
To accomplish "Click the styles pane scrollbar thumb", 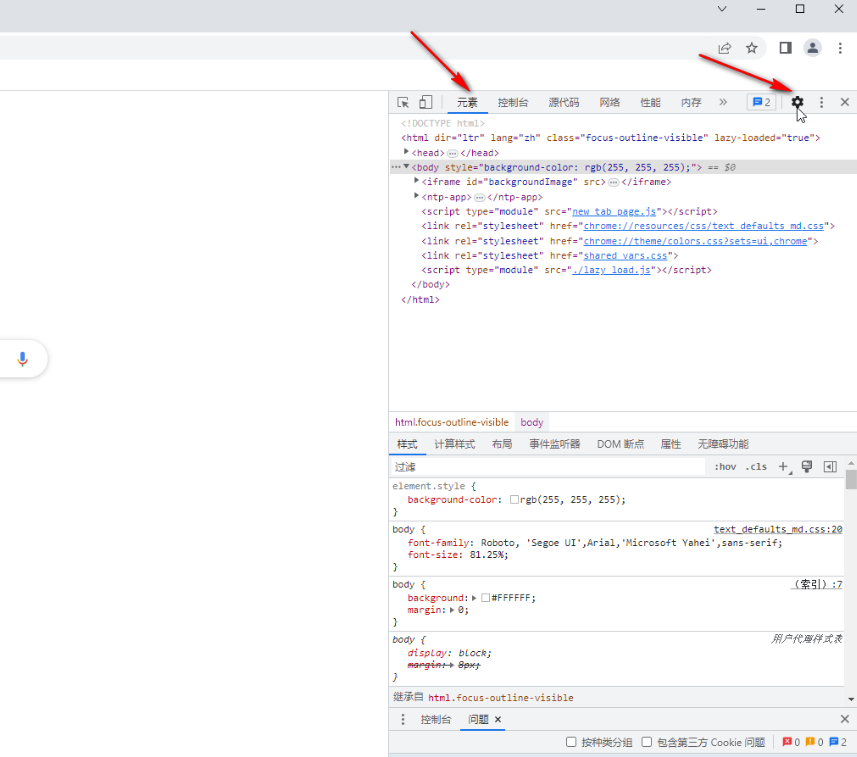I will point(851,479).
